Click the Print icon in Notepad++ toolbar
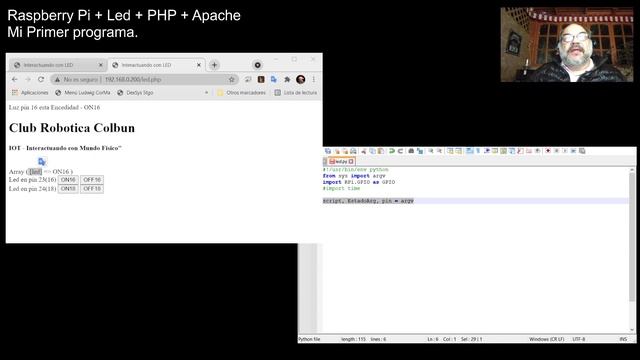The image size is (640, 360). [353, 151]
